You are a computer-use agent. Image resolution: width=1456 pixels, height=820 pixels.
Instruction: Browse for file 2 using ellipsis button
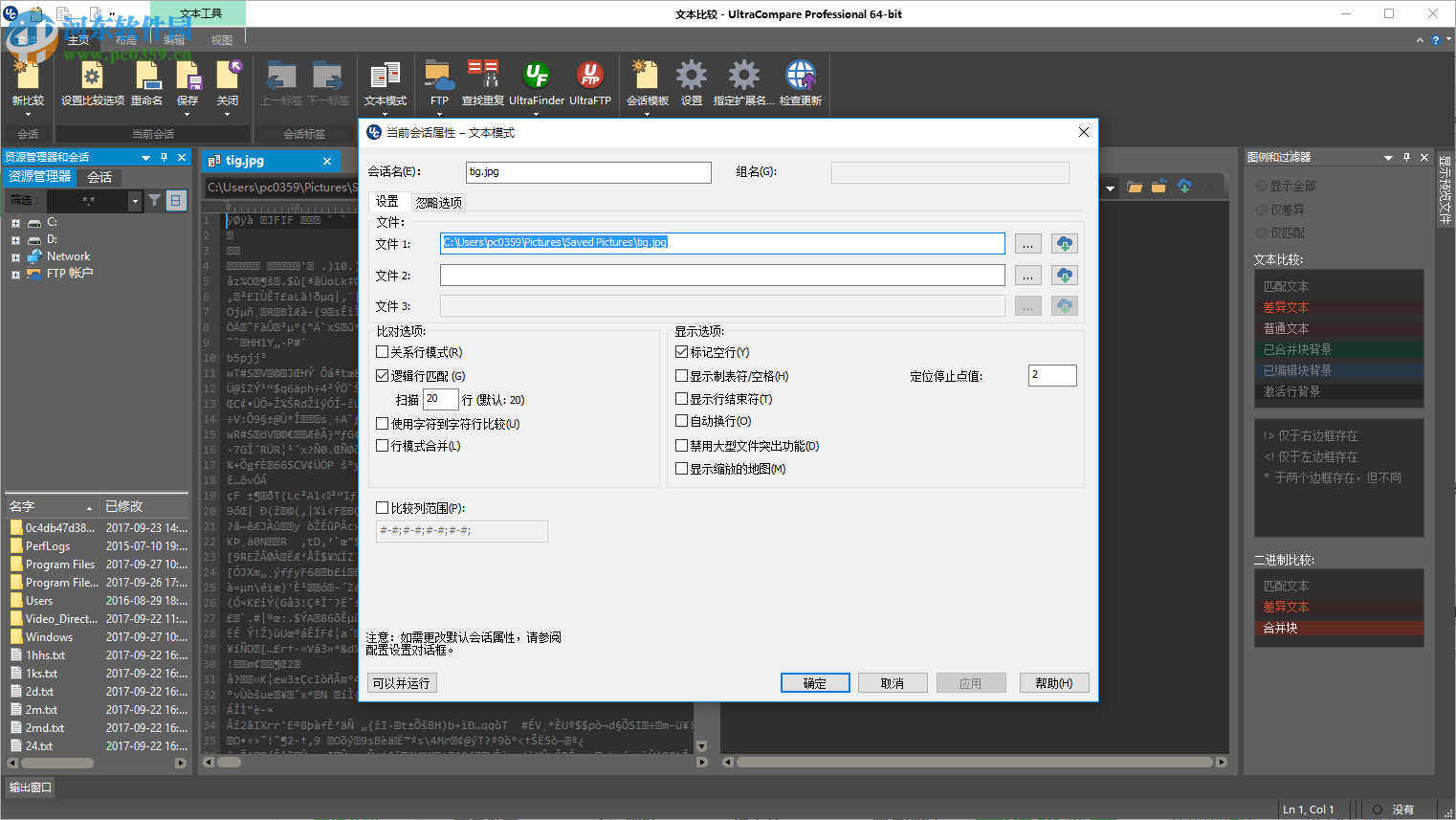coord(1027,275)
